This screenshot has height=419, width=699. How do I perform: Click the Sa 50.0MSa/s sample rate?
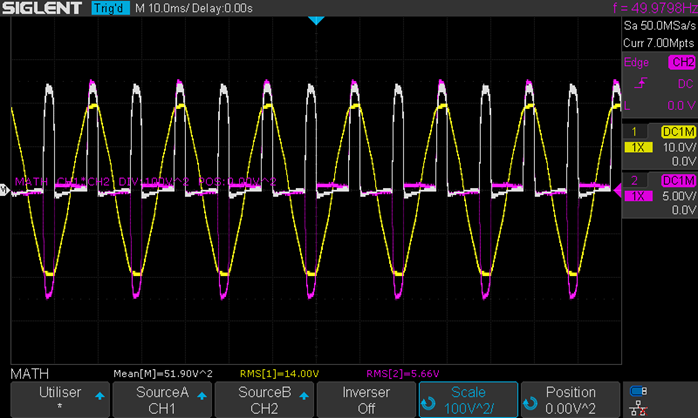point(659,26)
